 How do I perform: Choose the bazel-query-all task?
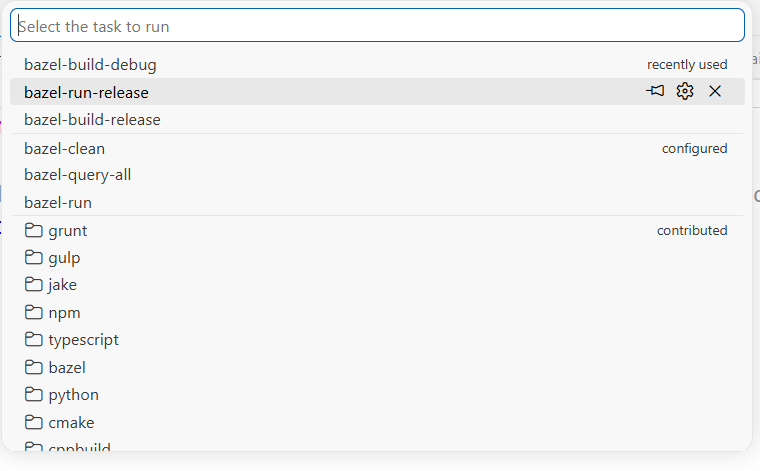377,175
